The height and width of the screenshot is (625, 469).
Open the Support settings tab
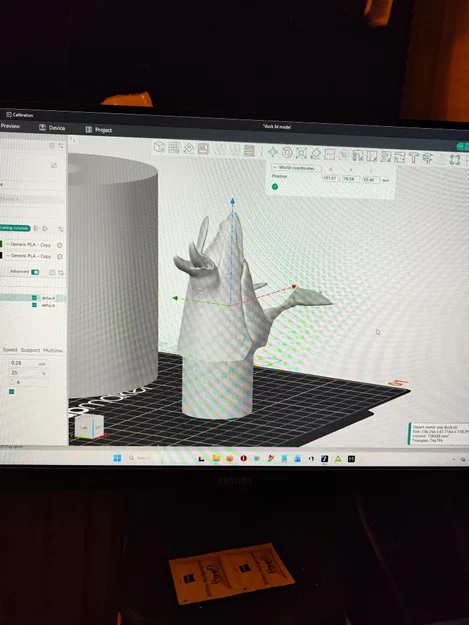tap(30, 350)
